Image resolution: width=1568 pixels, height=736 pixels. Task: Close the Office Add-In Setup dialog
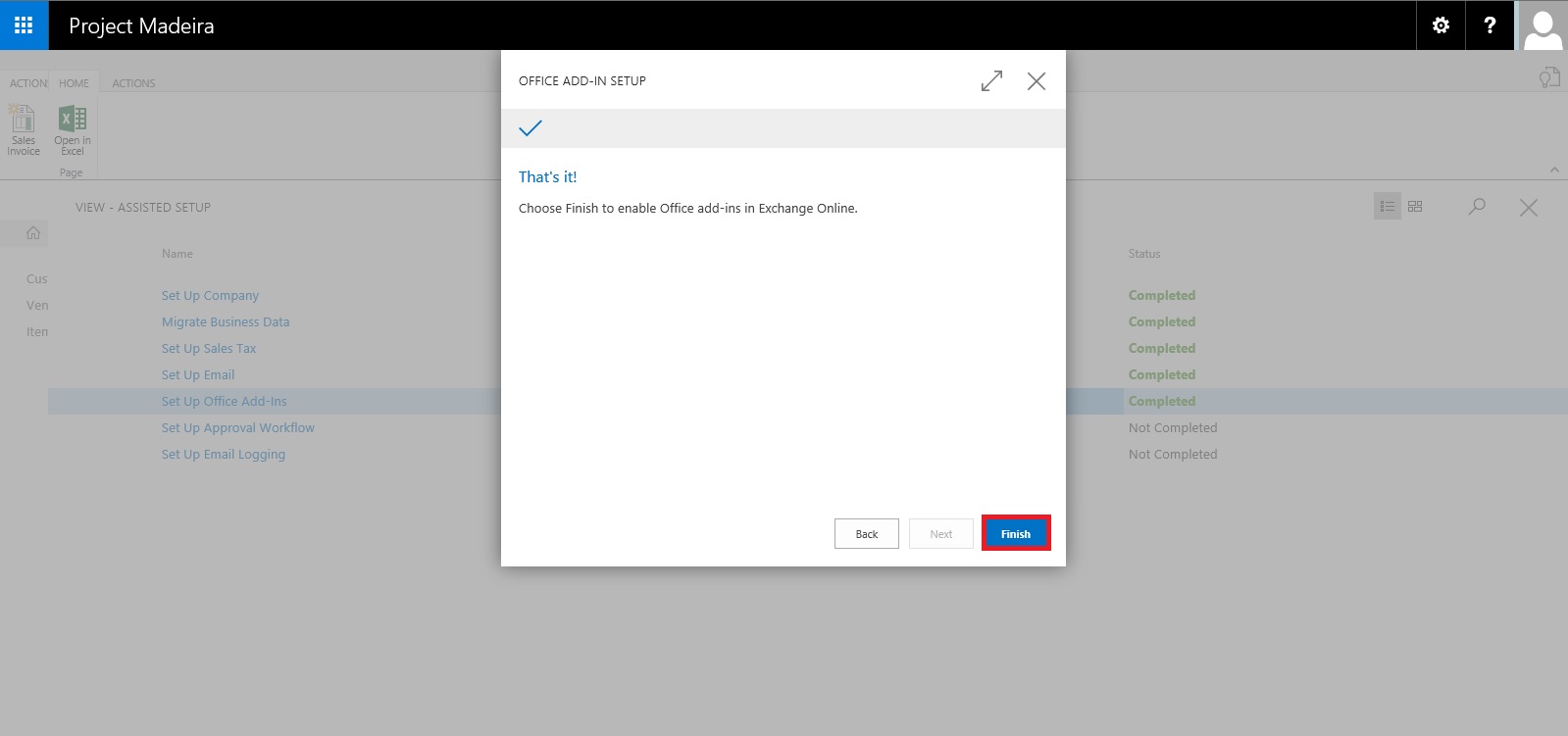[x=1037, y=81]
